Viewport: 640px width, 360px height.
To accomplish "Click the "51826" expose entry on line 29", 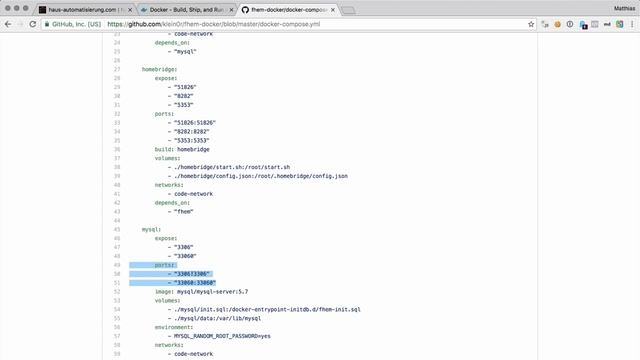I will tap(185, 87).
